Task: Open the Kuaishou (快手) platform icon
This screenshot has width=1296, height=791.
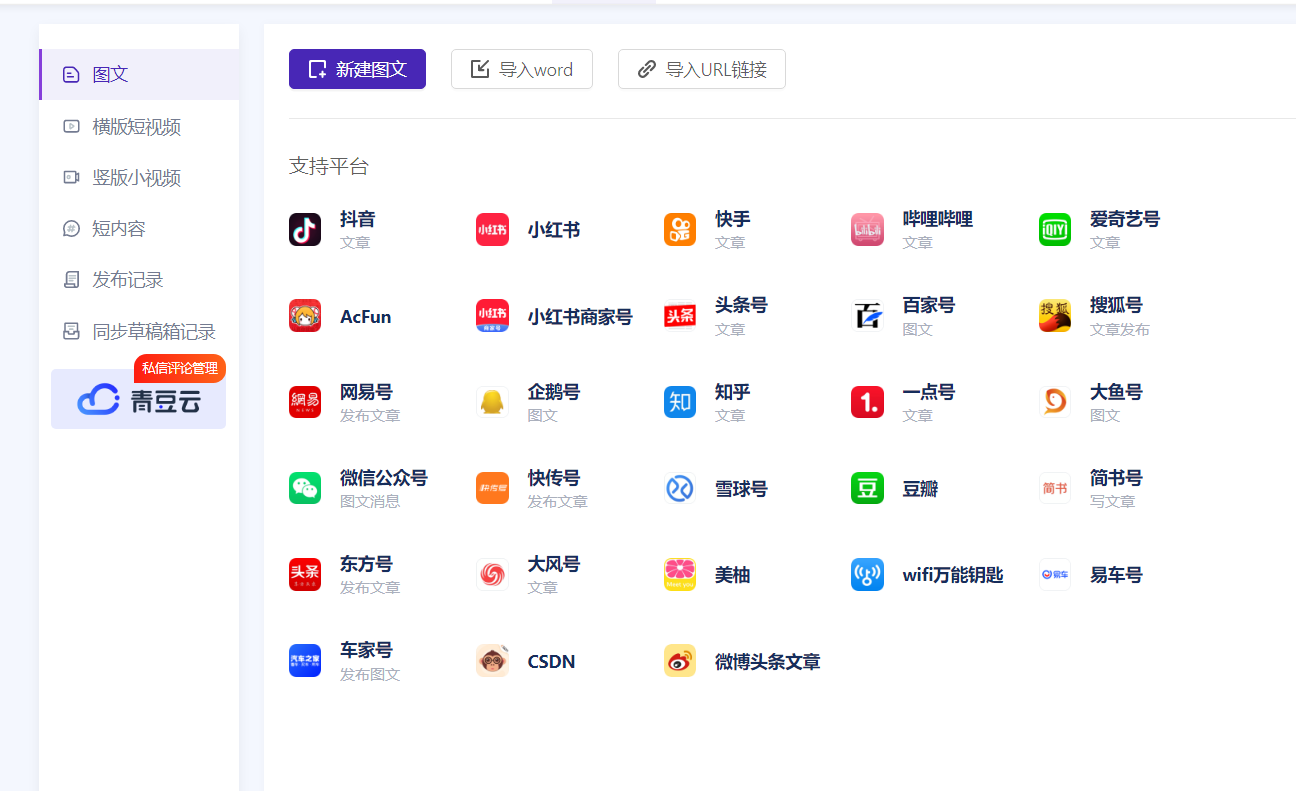Action: (680, 230)
